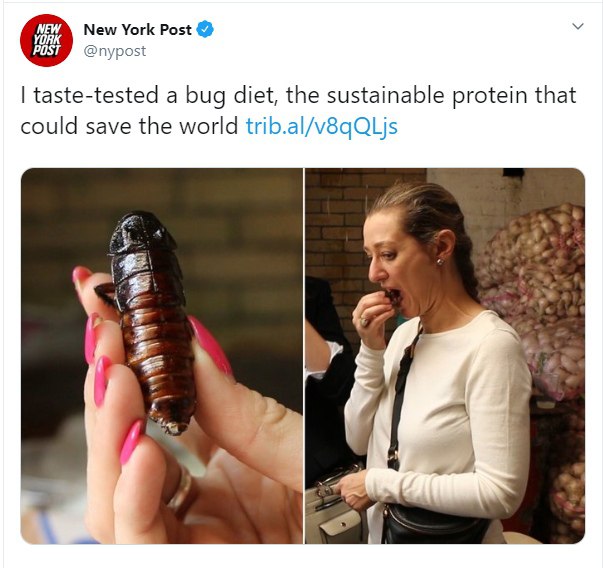
Task: Expand the tweet options chevron
Action: (578, 26)
